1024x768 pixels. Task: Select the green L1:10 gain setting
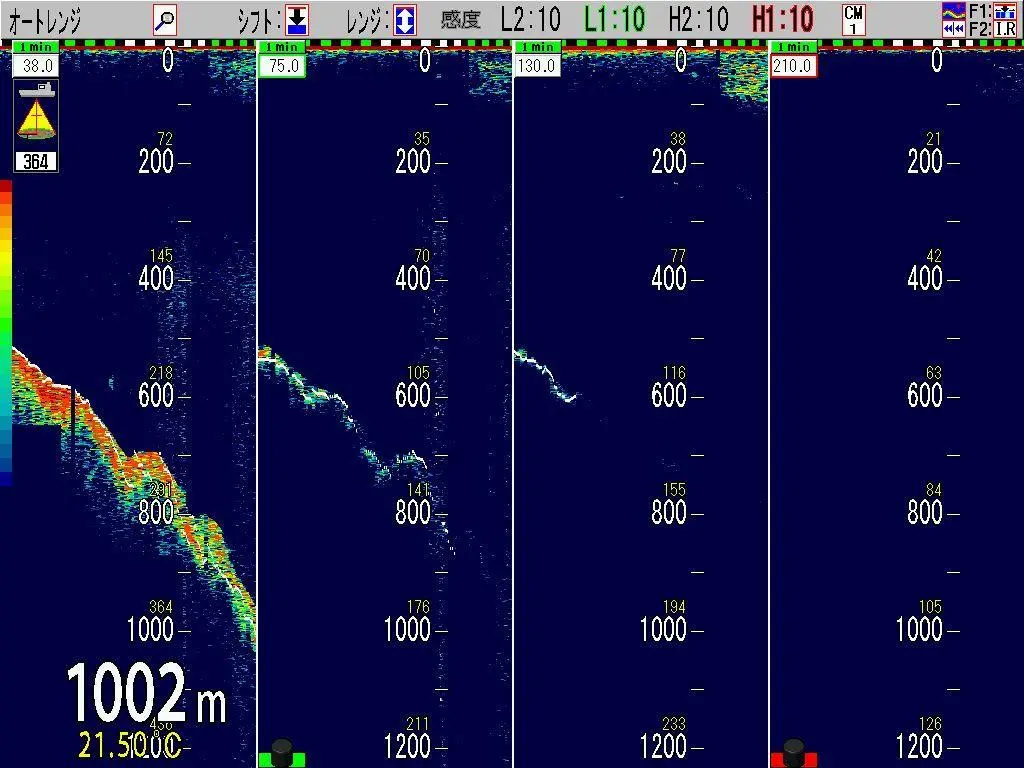(x=615, y=20)
